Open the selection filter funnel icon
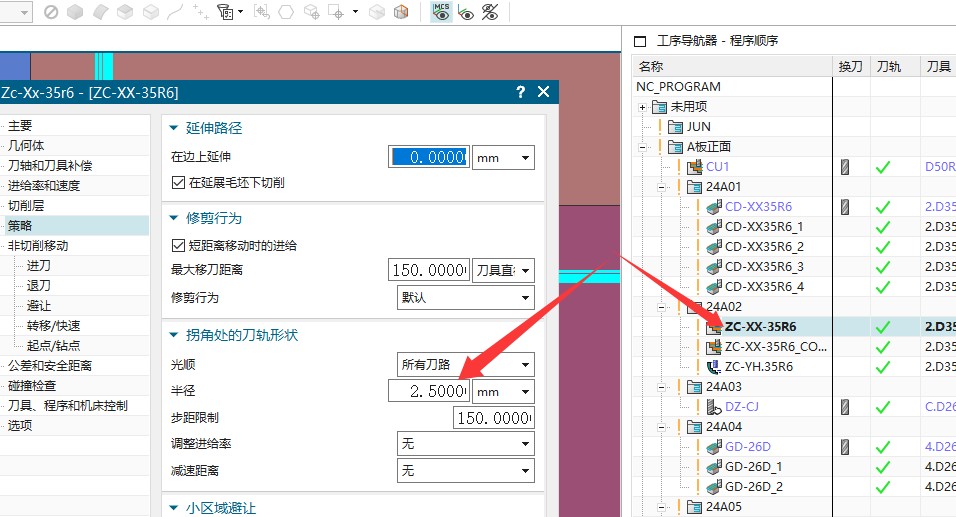956x517 pixels. click(225, 12)
